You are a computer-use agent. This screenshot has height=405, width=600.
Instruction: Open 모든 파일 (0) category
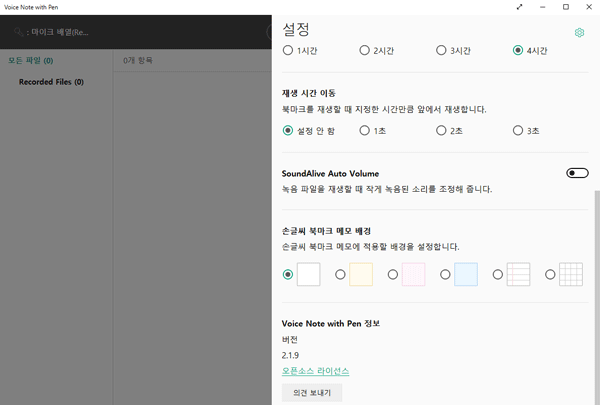31,60
